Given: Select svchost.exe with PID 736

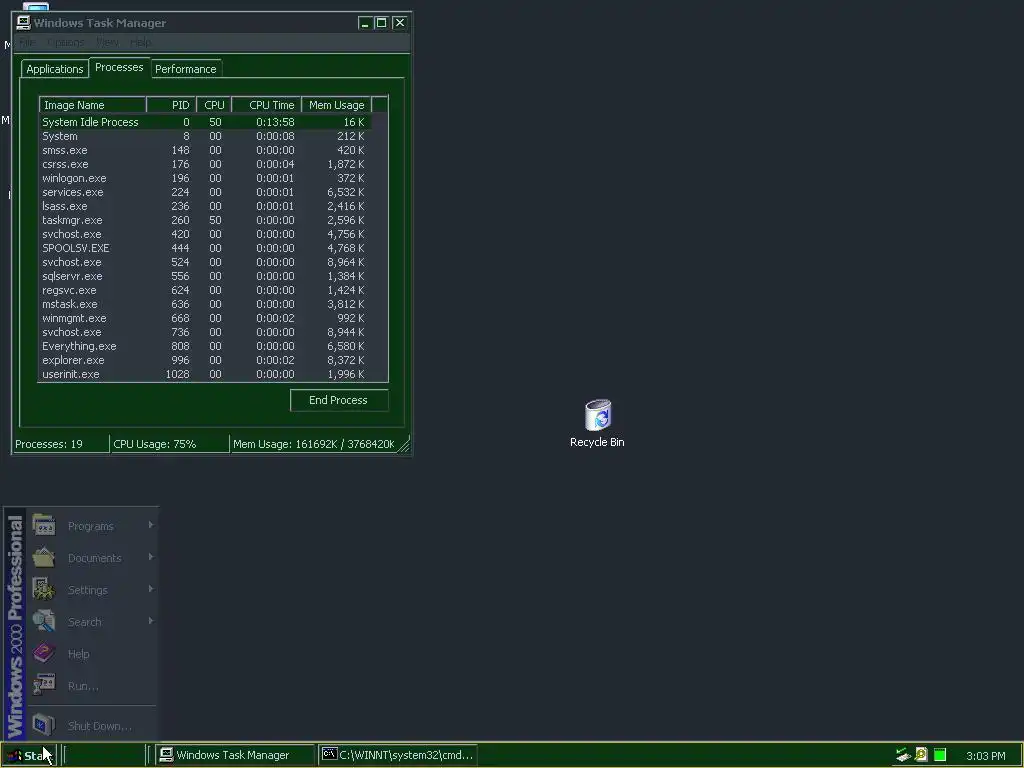Looking at the screenshot, I should pyautogui.click(x=205, y=332).
